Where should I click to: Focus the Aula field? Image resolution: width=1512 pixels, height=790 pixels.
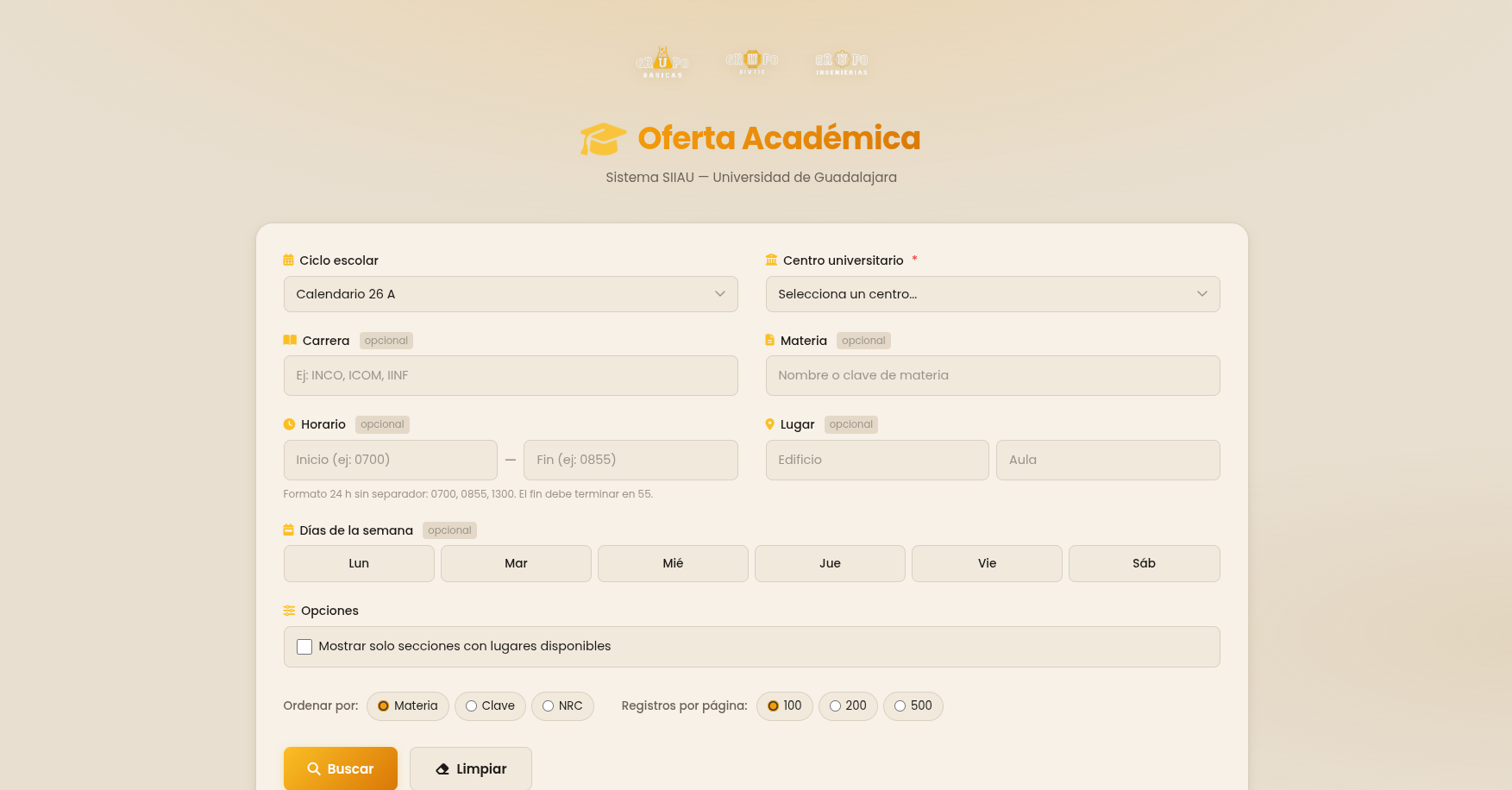point(1108,460)
